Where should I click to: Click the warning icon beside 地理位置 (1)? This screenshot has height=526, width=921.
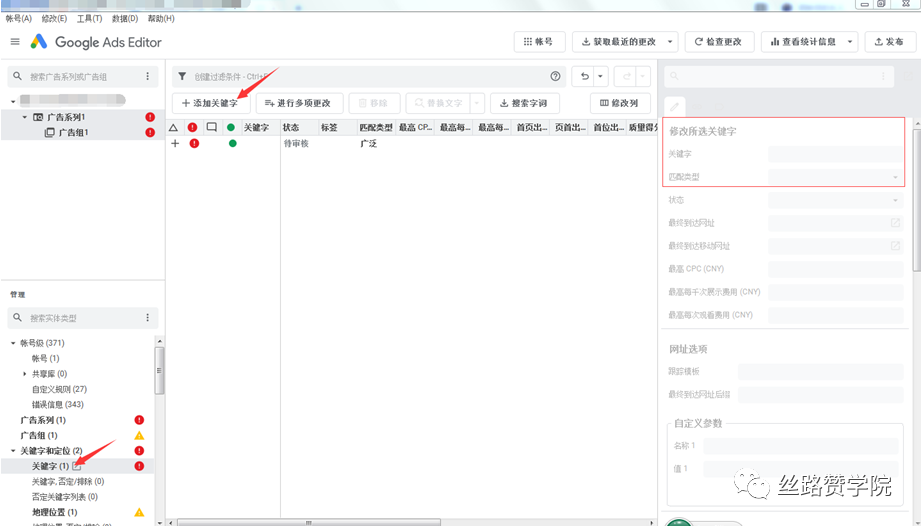(x=139, y=512)
